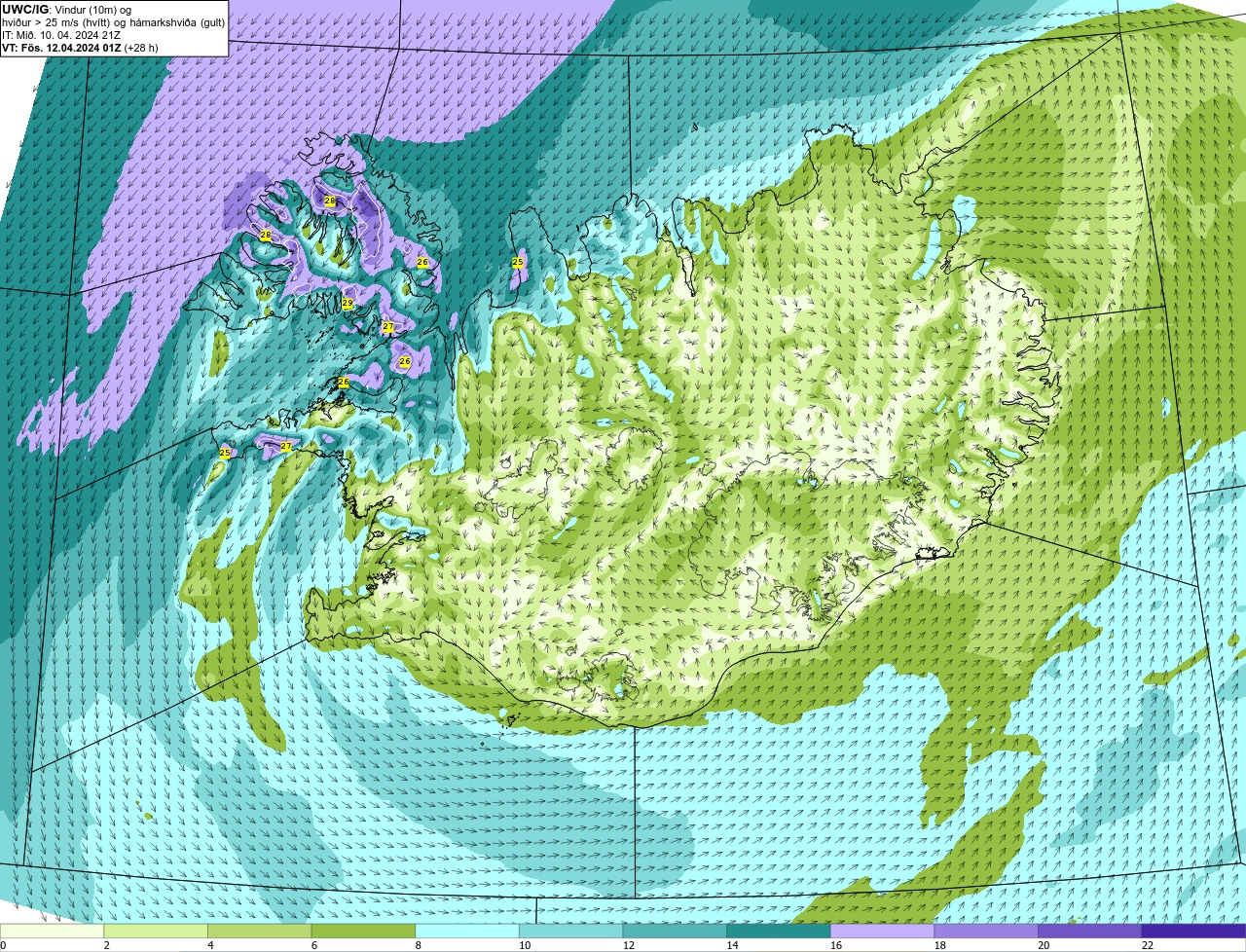The image size is (1246, 952).
Task: Click the scale label "14" under the legend
Action: [732, 945]
